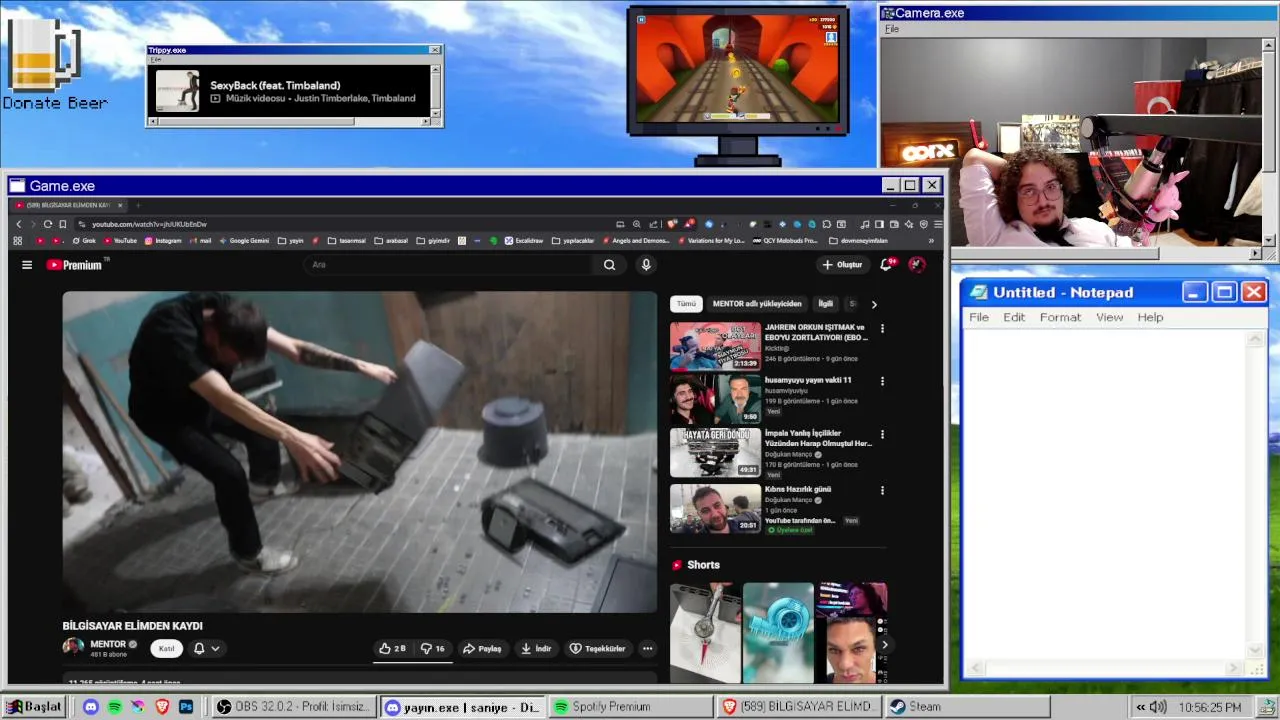The image size is (1280, 720).
Task: Open Notepad Edit menu
Action: (1014, 317)
